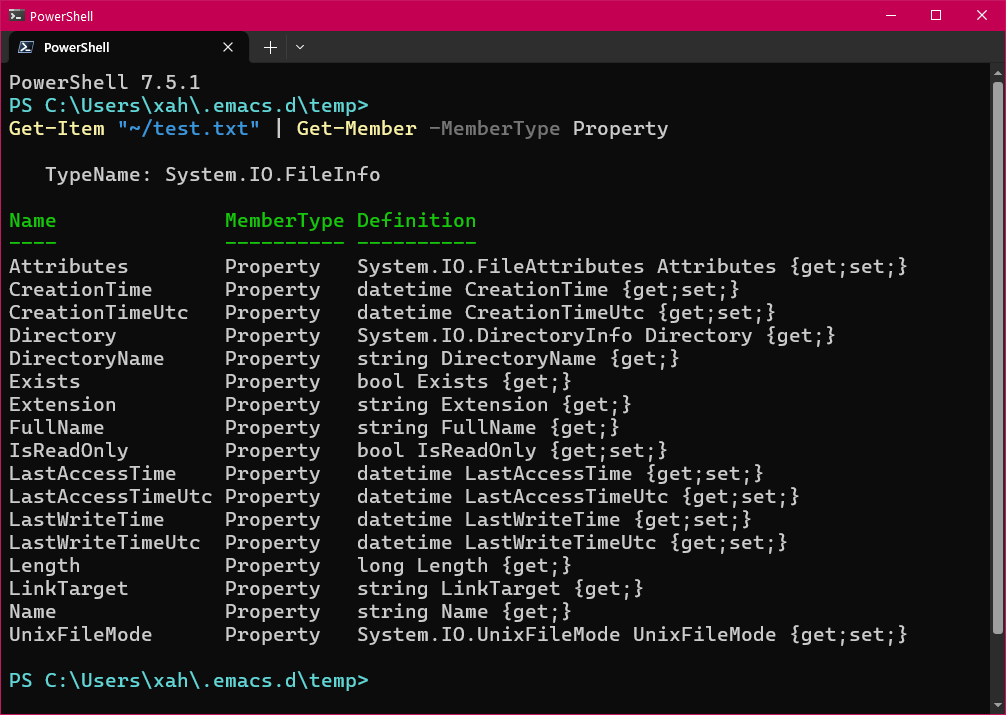This screenshot has width=1006, height=715.
Task: Click the "Name" row entry below LinkTarget
Action: pyautogui.click(x=33, y=612)
